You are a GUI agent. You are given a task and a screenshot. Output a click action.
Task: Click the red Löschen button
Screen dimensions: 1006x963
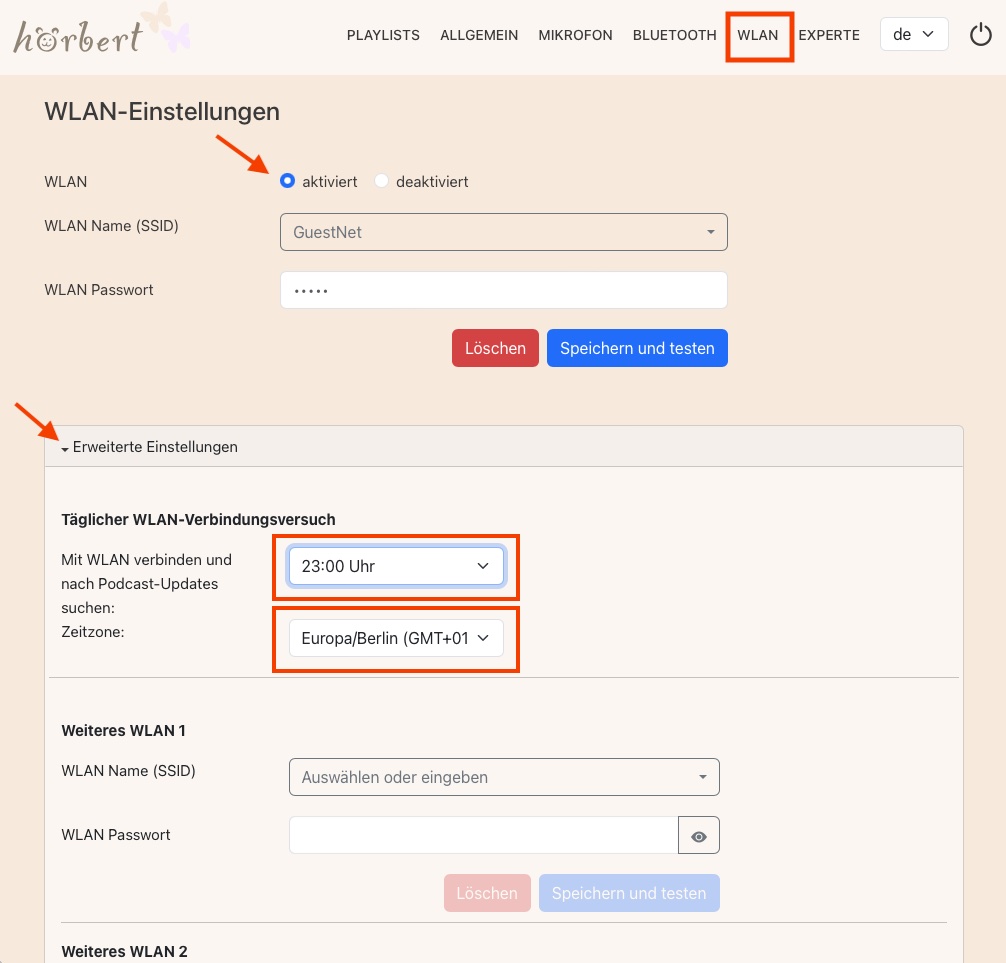click(x=495, y=348)
